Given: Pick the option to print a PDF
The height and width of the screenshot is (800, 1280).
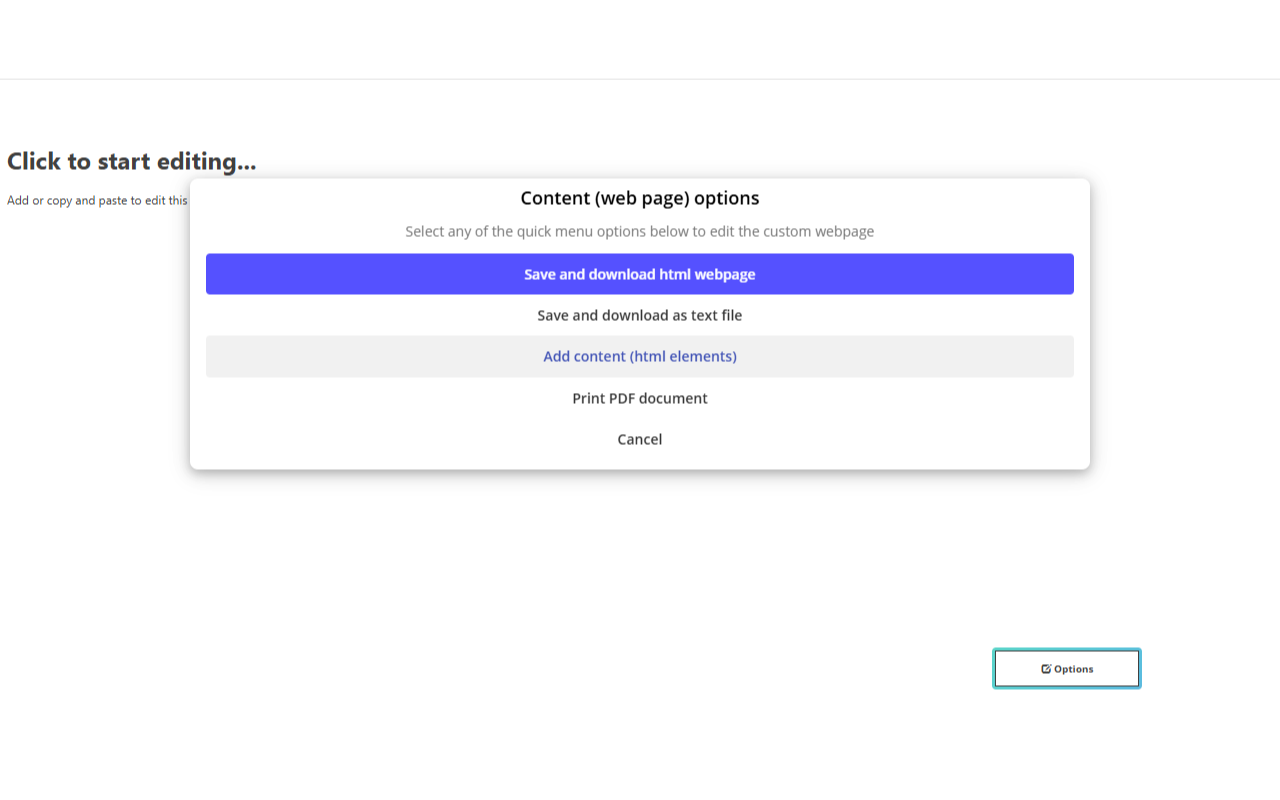Looking at the screenshot, I should tap(640, 398).
